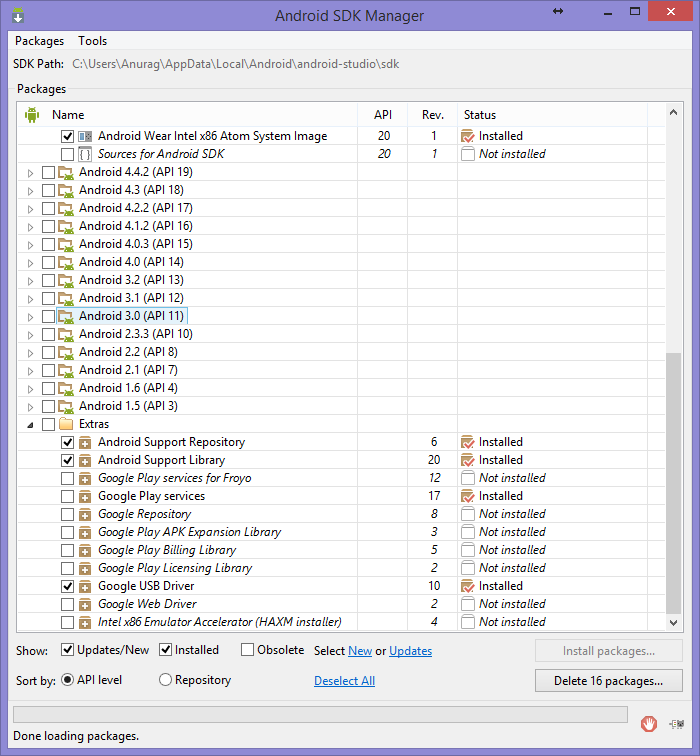Viewport: 700px width, 756px height.
Task: Check Google Play services checkbox
Action: point(67,496)
